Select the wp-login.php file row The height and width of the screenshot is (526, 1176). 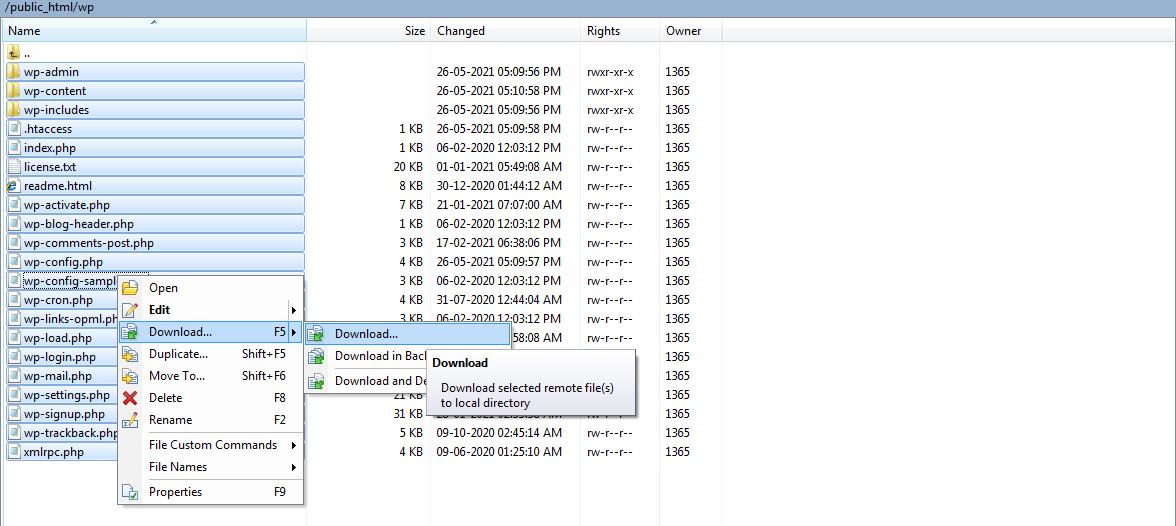(62, 356)
